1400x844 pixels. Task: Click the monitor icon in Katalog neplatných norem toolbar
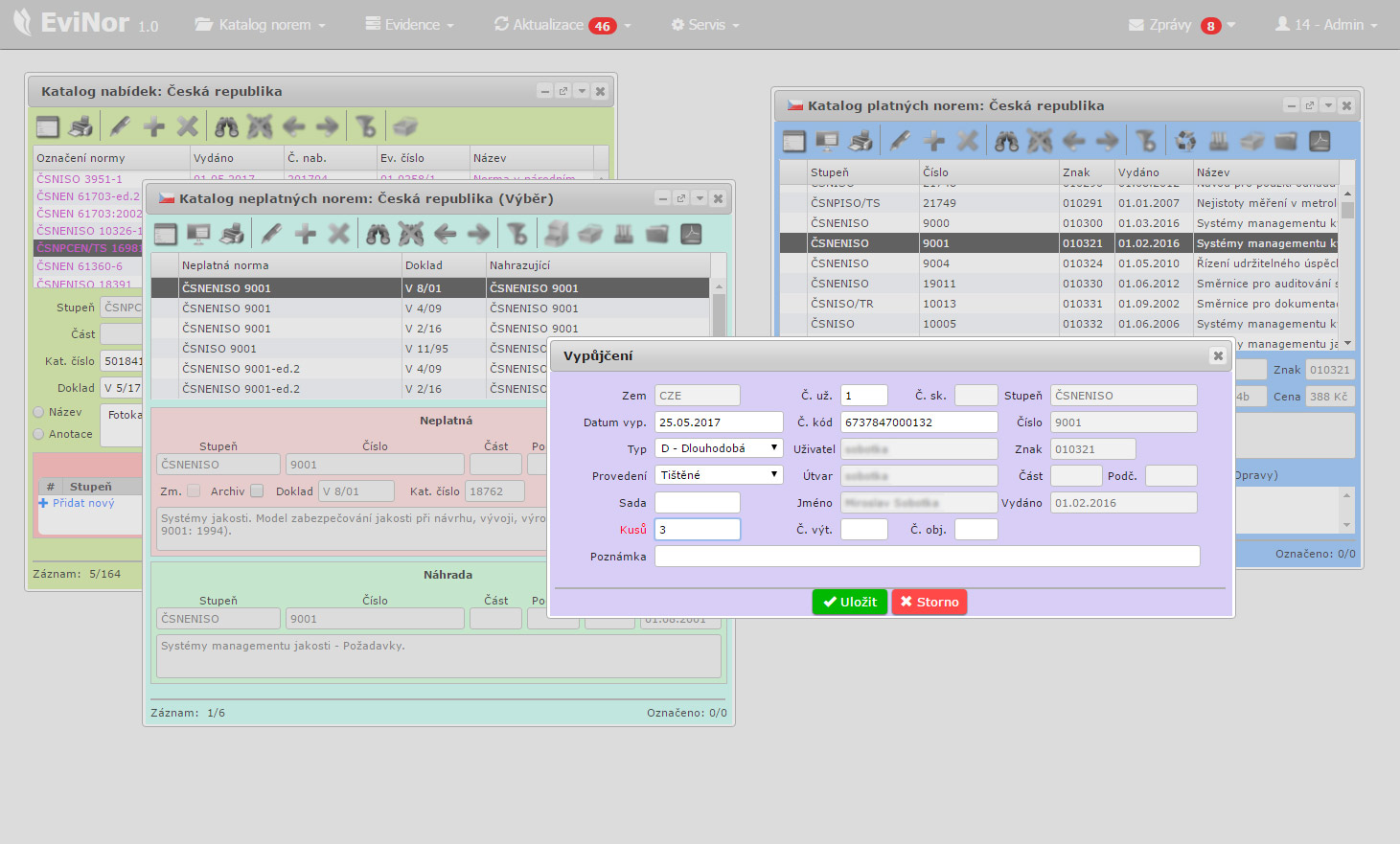[198, 234]
